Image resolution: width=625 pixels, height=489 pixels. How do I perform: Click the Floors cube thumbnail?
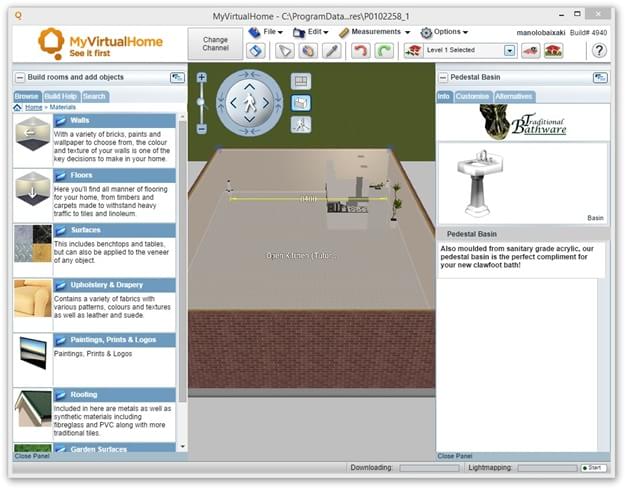click(33, 189)
